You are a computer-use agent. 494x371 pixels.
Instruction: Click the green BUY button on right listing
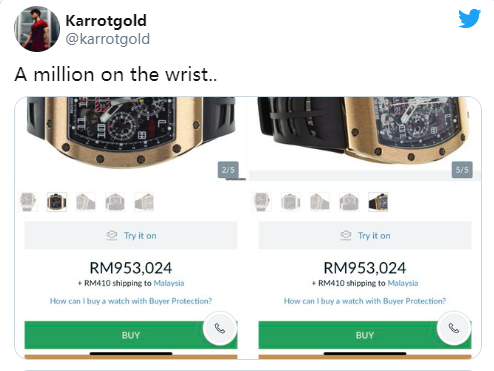click(x=365, y=335)
